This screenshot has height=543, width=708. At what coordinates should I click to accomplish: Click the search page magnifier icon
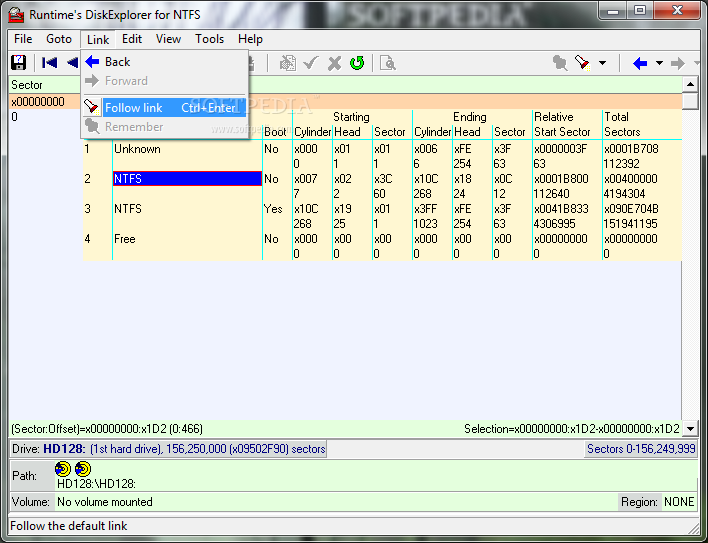(388, 63)
